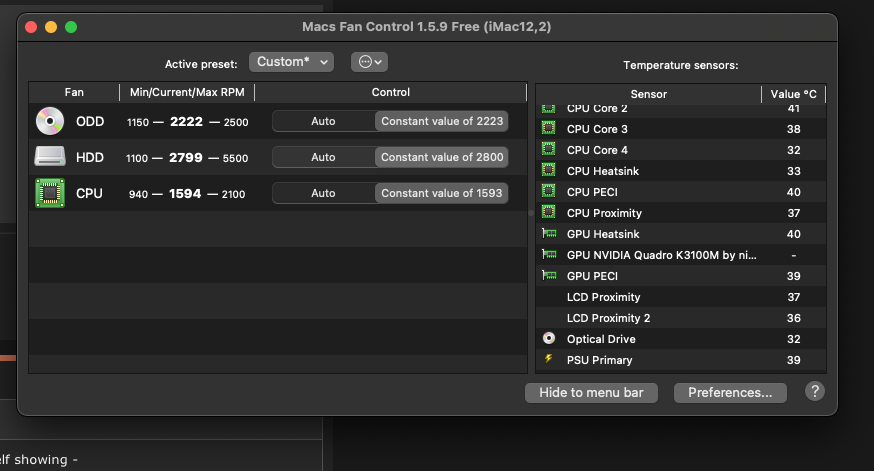The height and width of the screenshot is (471, 874).
Task: Click the HDD fan name label
Action: click(90, 158)
